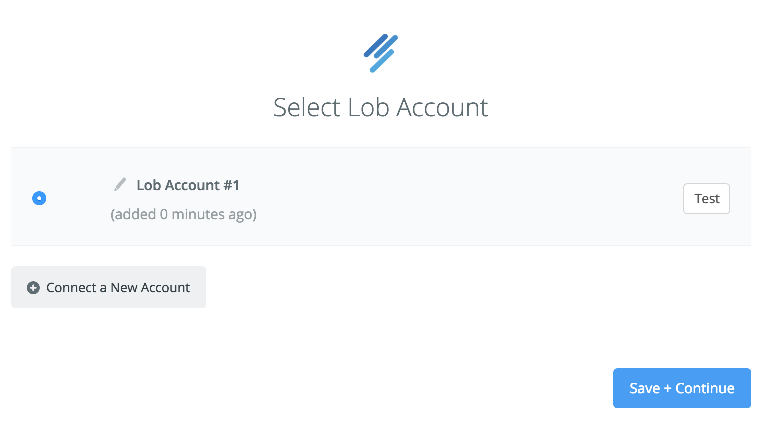The height and width of the screenshot is (424, 766).
Task: Click the blue Save + Continue button
Action: [x=681, y=388]
